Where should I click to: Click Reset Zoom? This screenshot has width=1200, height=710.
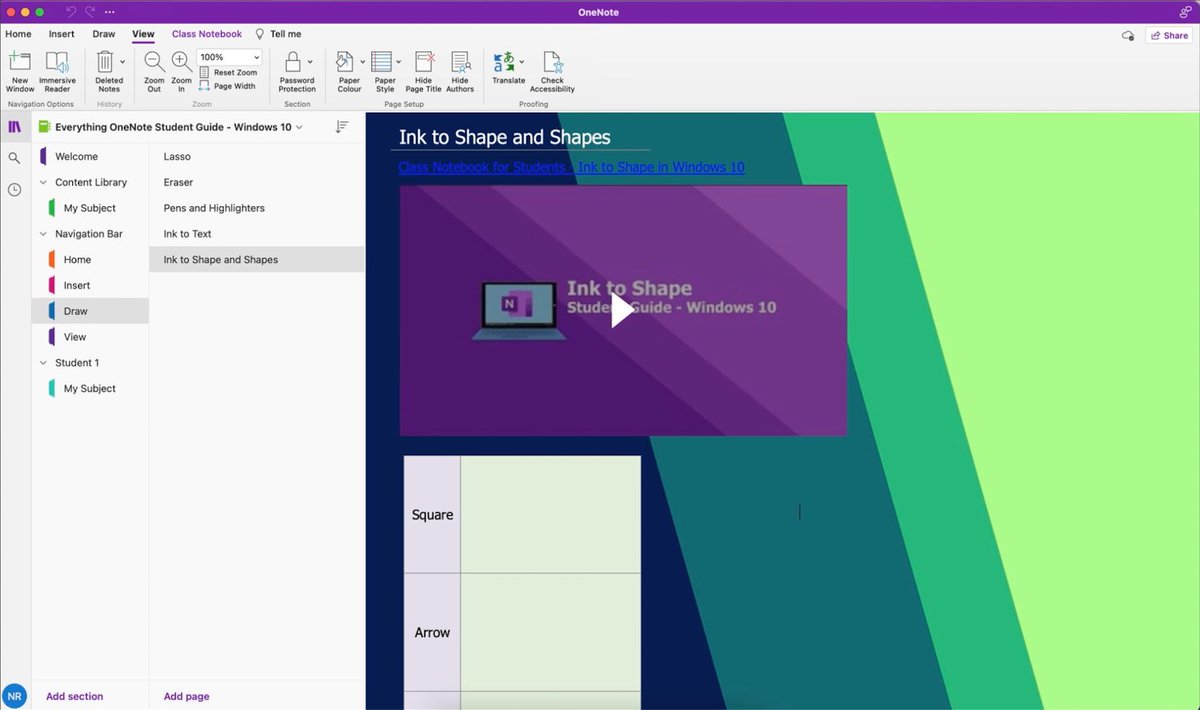pyautogui.click(x=229, y=72)
